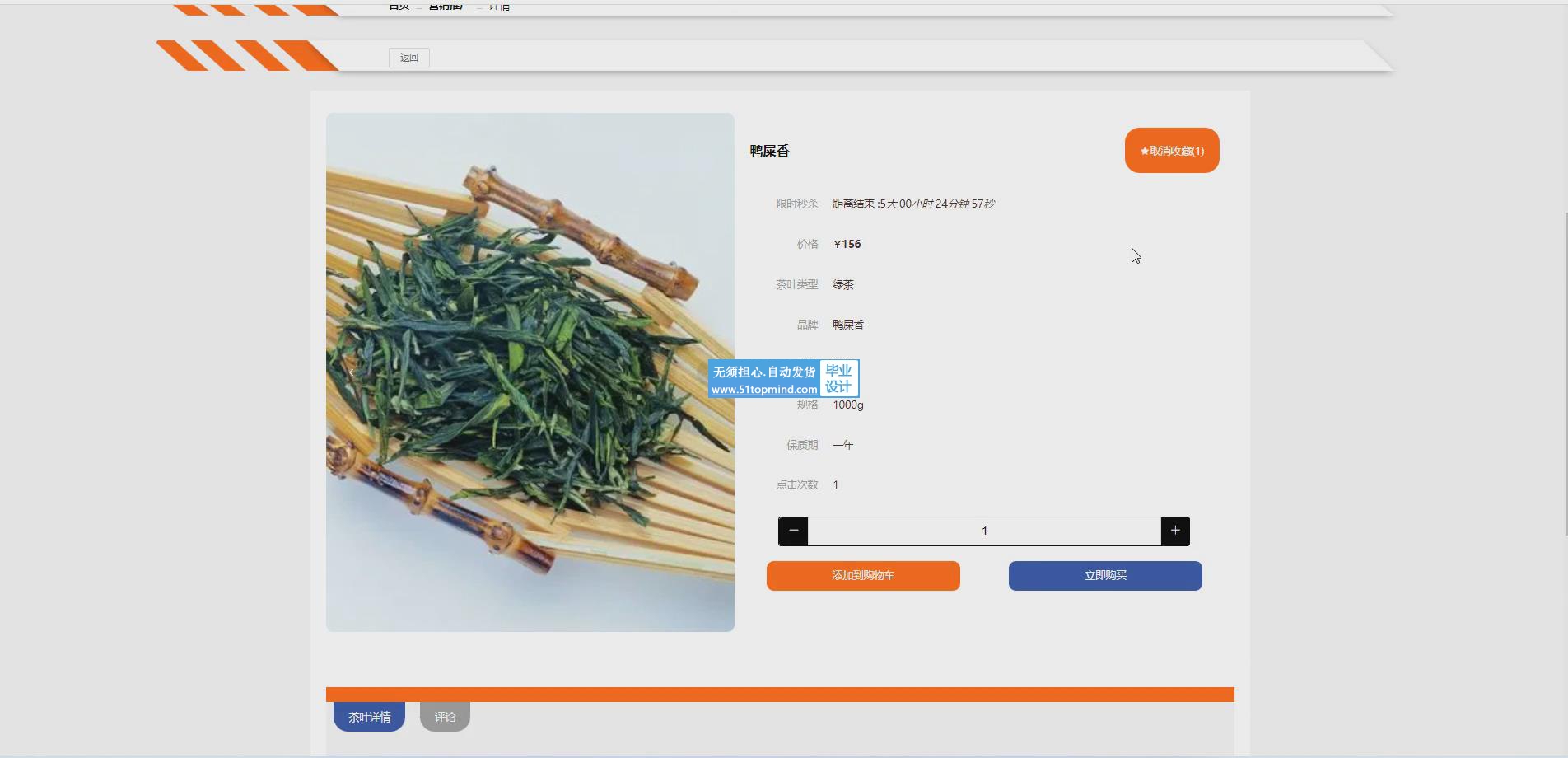The width and height of the screenshot is (1568, 758).
Task: Click the specification value 1000g
Action: [x=848, y=405]
